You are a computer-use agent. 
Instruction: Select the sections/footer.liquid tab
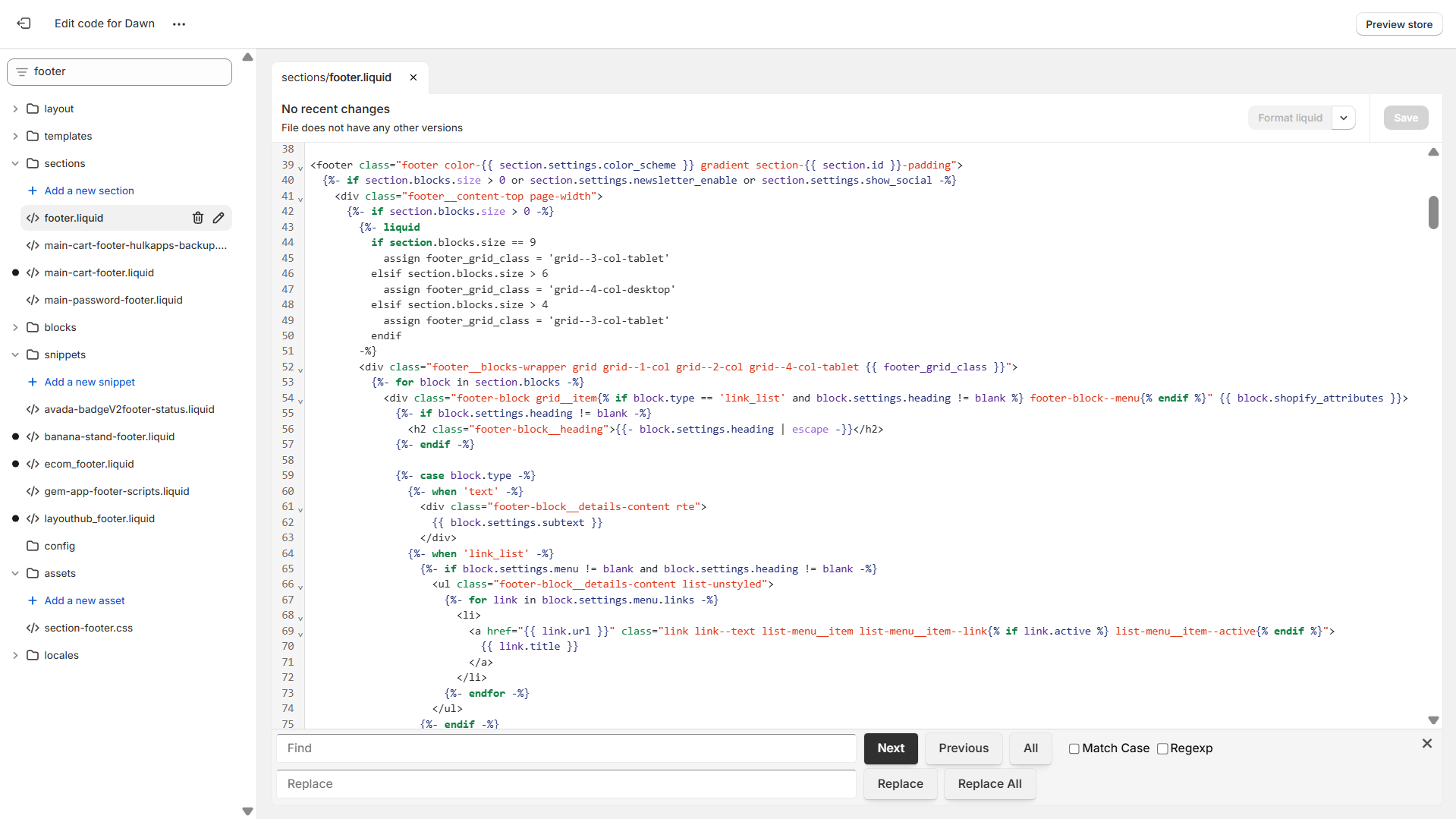click(x=336, y=77)
